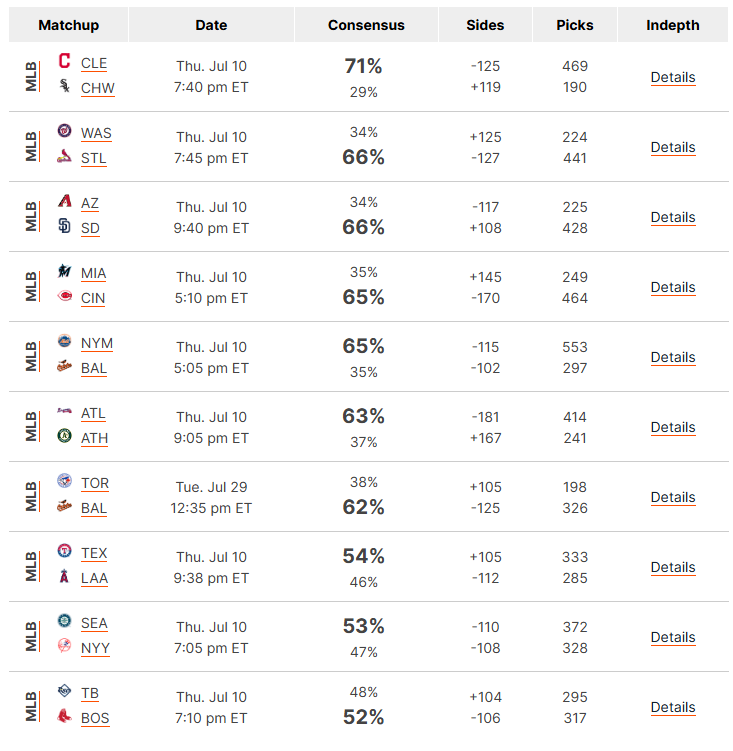This screenshot has height=751, width=733.
Task: Click the Athletics logo beside ATH
Action: tap(64, 435)
